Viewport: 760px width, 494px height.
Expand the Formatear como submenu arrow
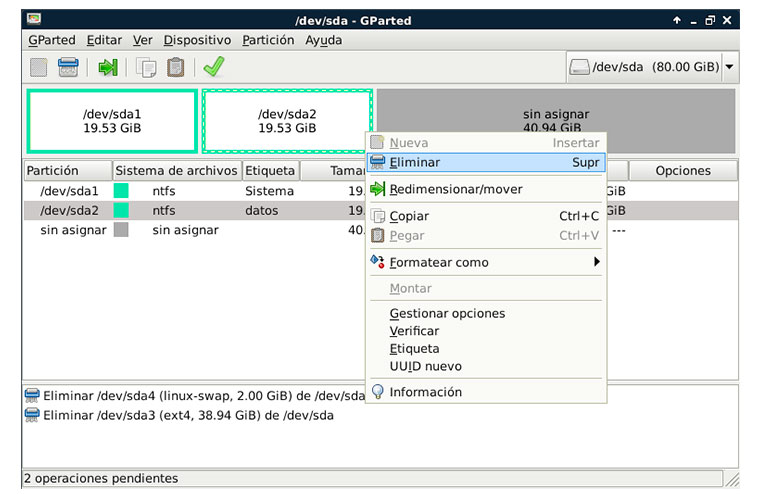pos(597,262)
